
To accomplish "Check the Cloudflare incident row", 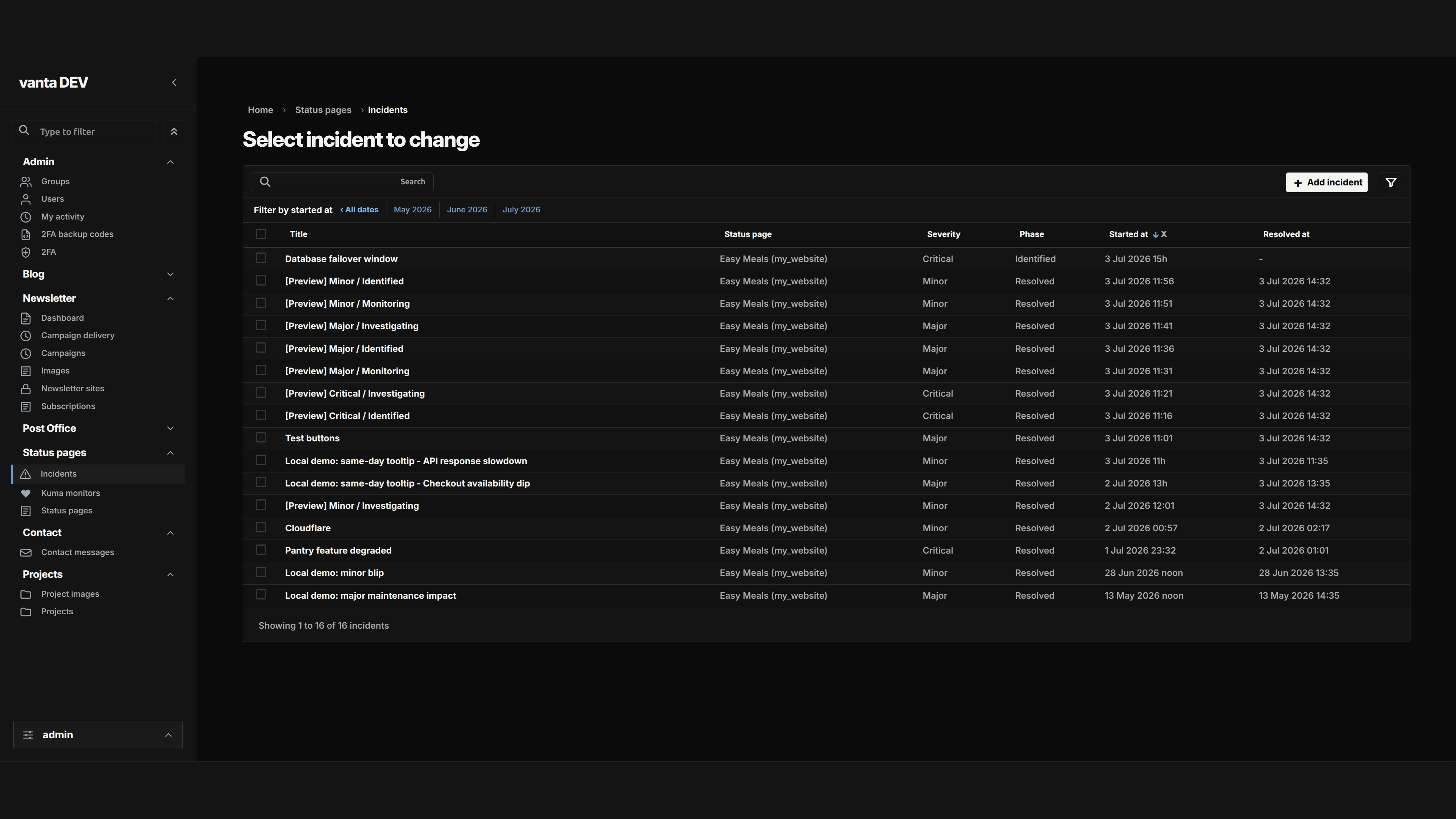I will click(x=261, y=527).
